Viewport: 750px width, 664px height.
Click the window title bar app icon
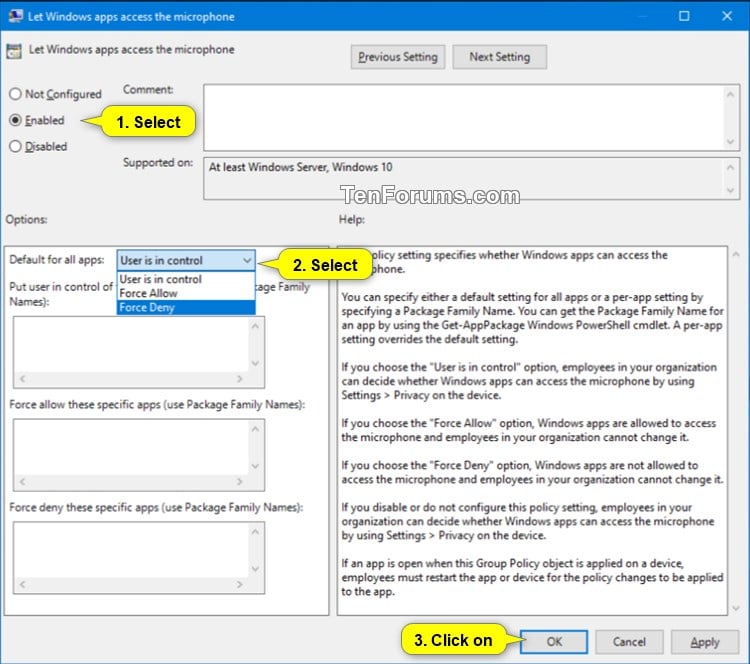(15, 16)
